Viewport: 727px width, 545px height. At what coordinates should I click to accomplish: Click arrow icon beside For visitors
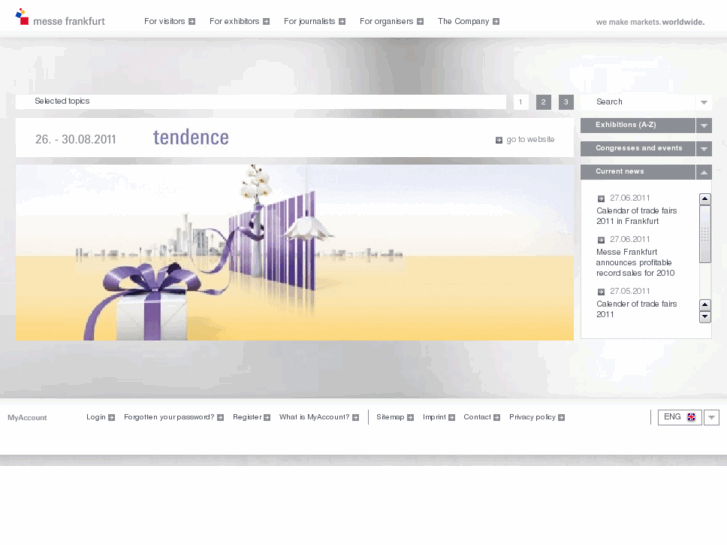192,21
